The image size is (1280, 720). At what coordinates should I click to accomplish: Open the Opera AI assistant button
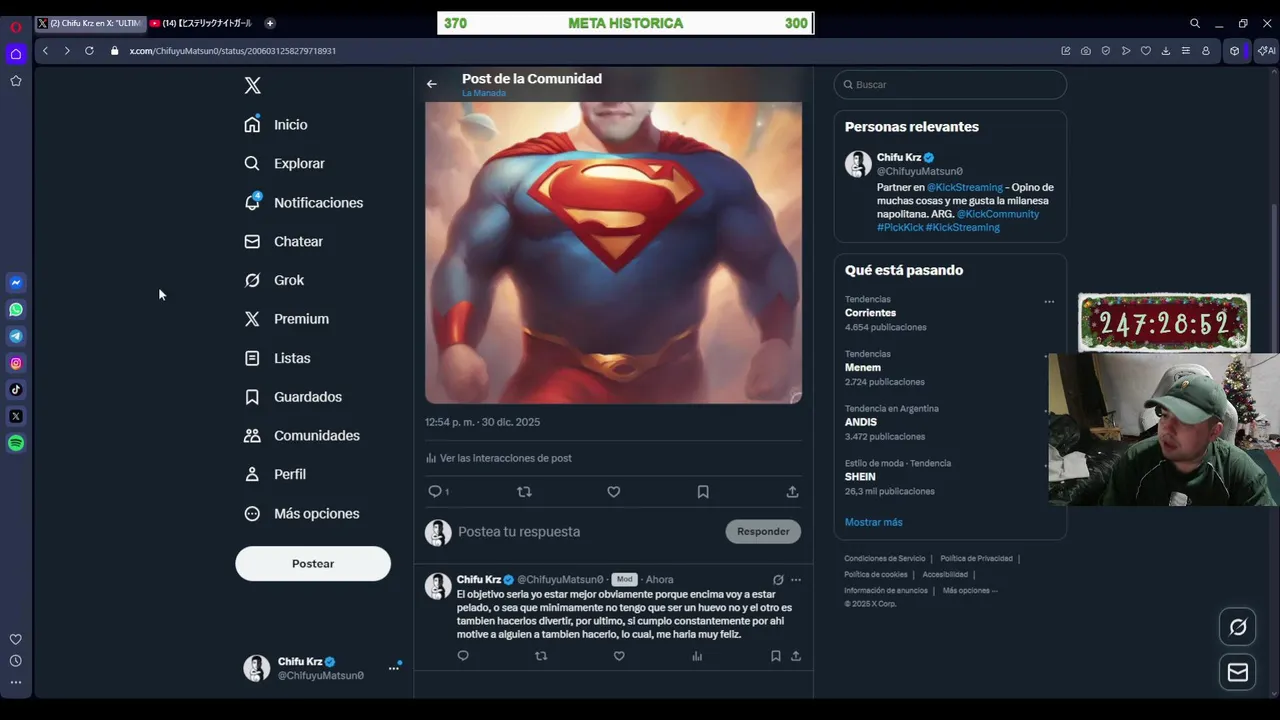pyautogui.click(x=1267, y=51)
